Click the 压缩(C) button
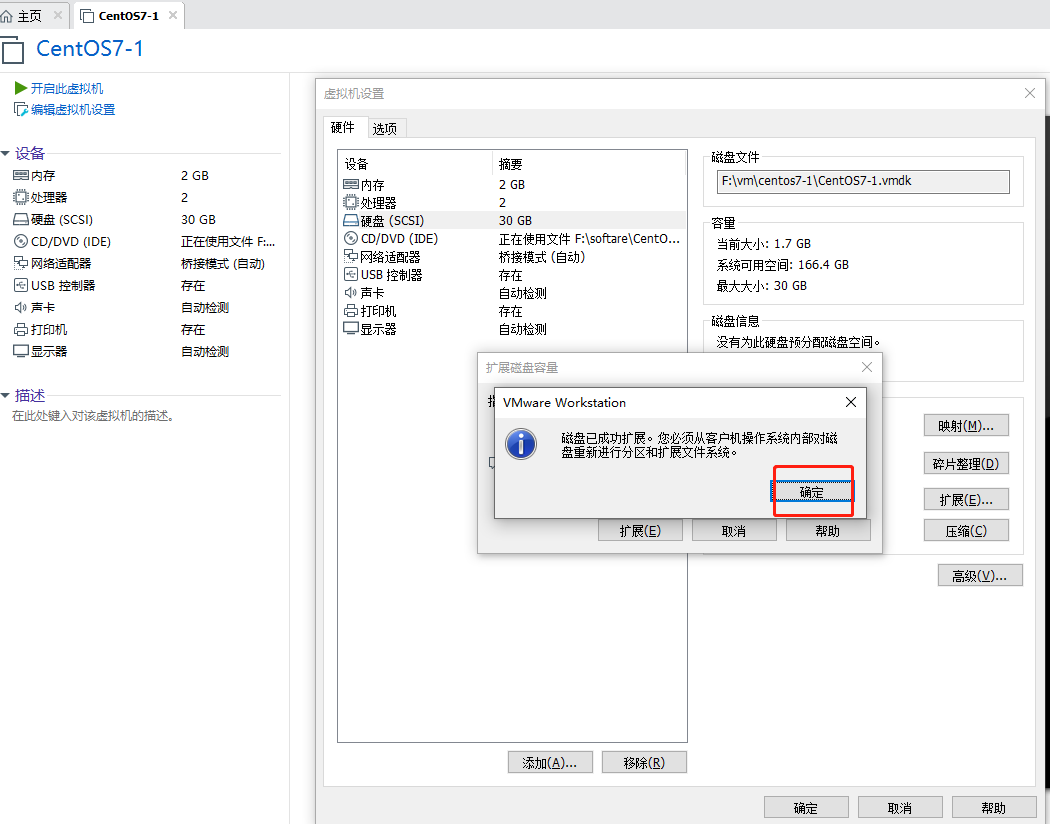 pos(966,531)
